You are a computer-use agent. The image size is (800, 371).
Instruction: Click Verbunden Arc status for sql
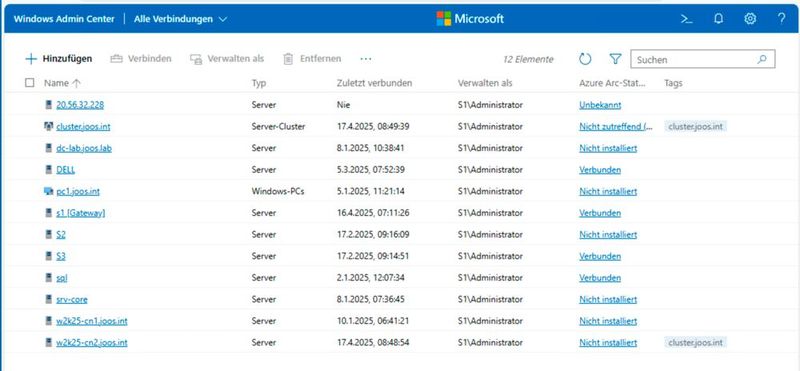(x=600, y=278)
